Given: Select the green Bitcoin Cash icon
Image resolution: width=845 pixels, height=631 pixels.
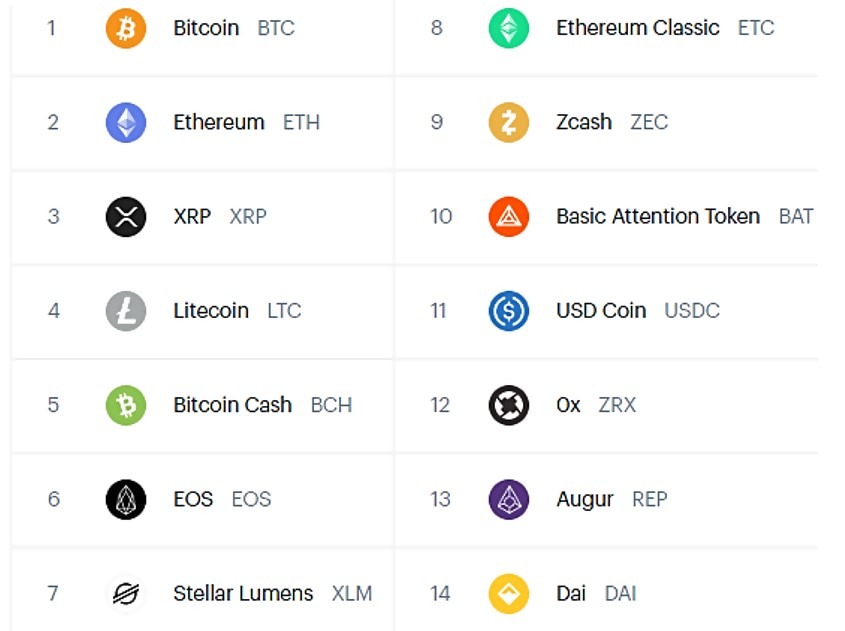Looking at the screenshot, I should (x=126, y=405).
